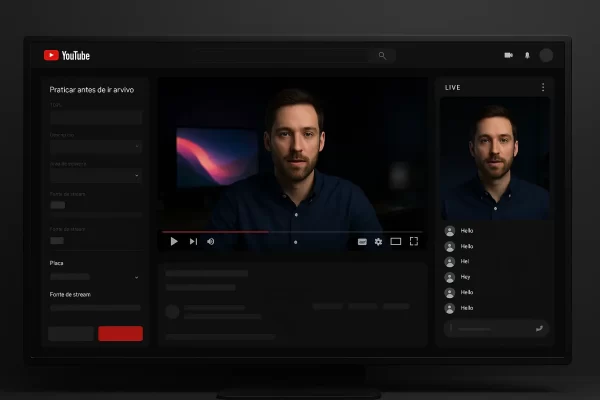Screen dimensions: 600x400
Task: Open the player settings gear
Action: click(378, 241)
